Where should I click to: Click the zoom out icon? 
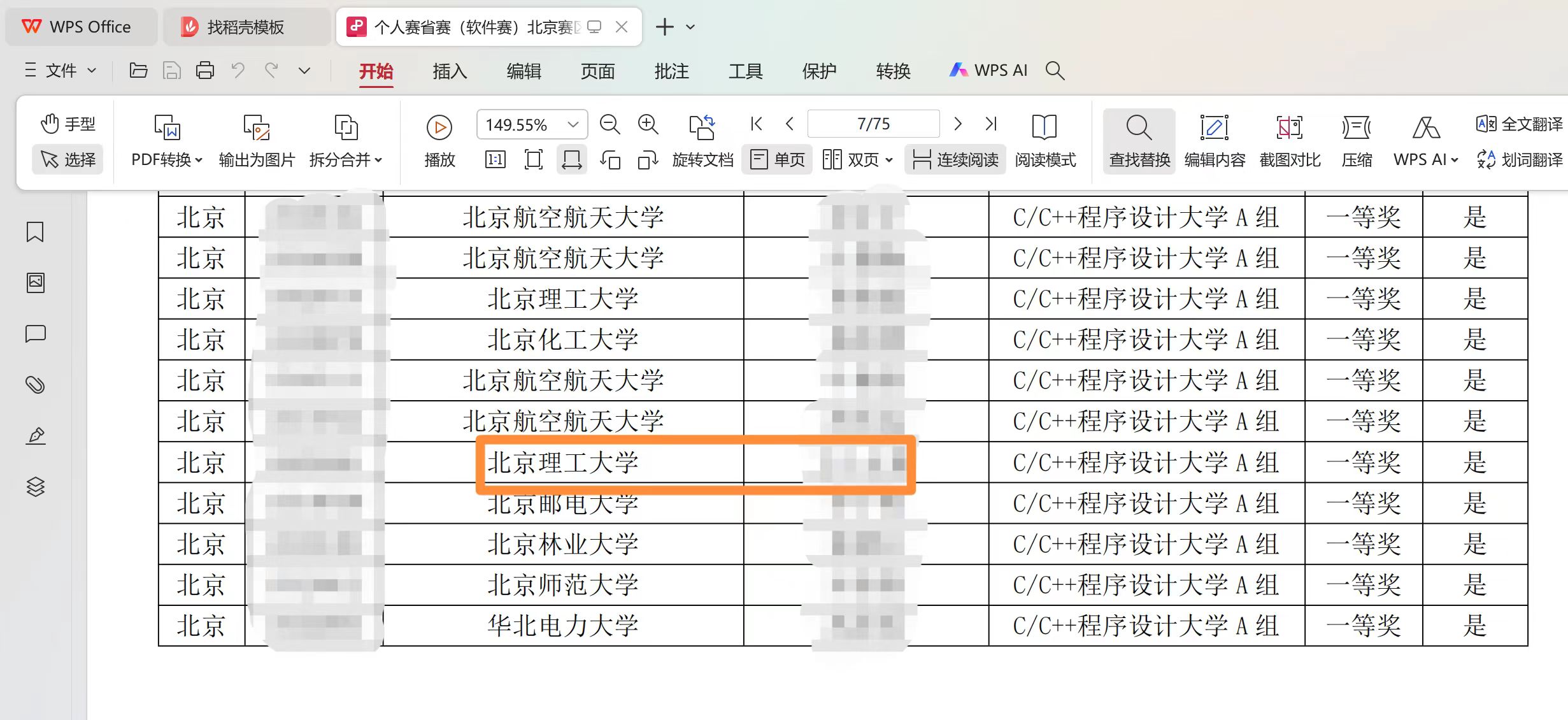coord(609,124)
